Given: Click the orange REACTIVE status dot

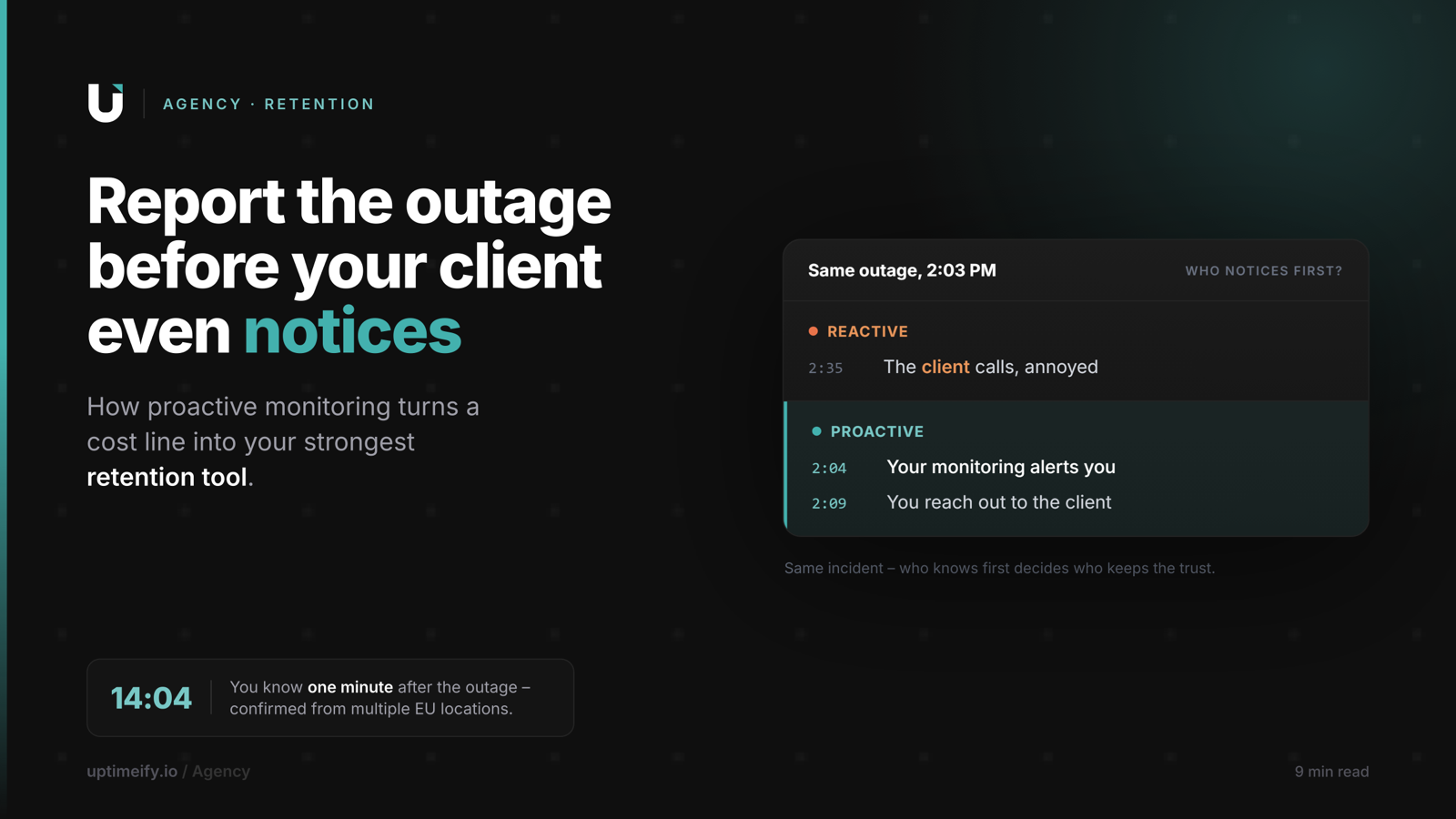Looking at the screenshot, I should point(814,331).
